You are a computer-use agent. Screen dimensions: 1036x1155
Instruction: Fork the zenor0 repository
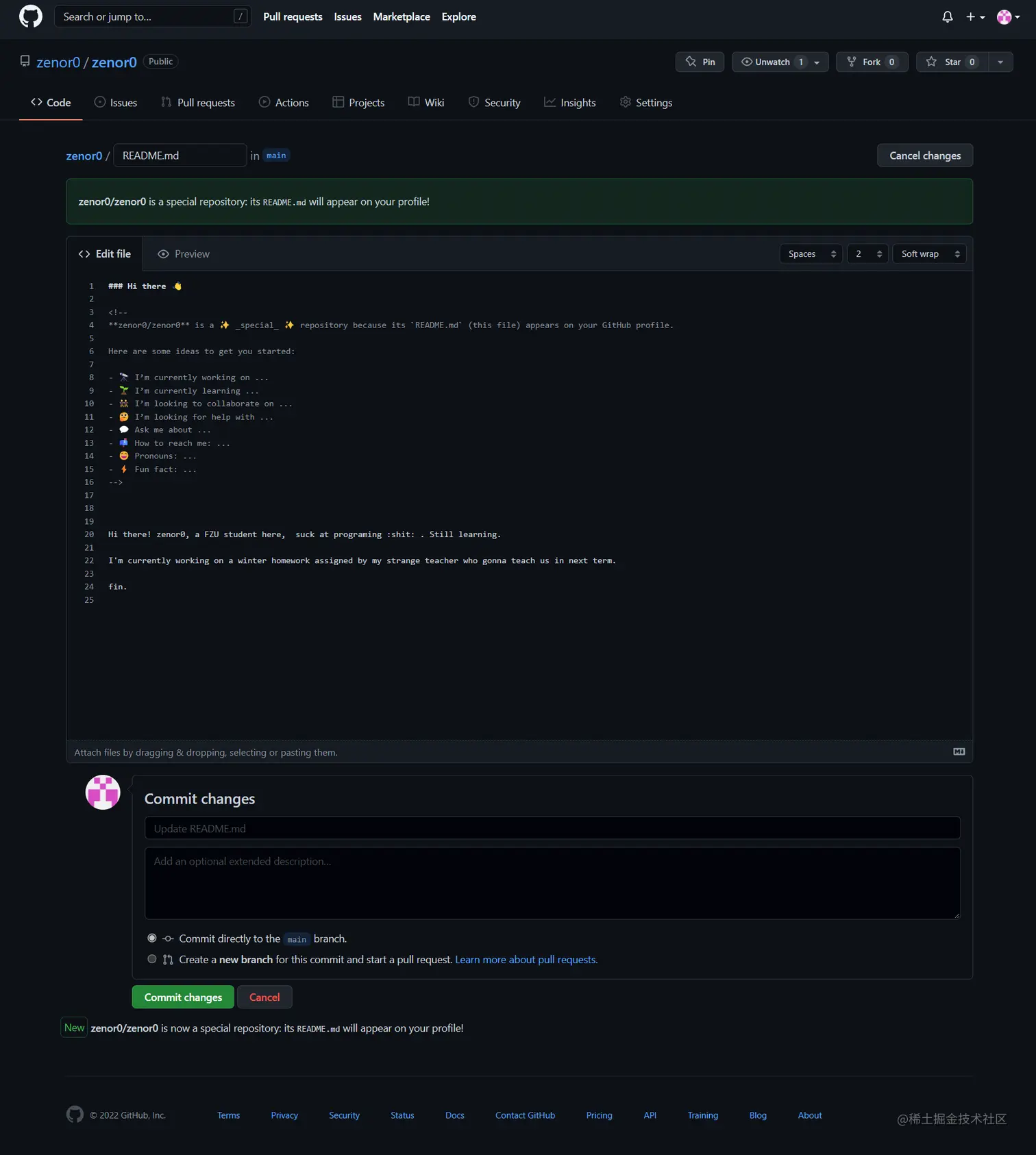tap(872, 62)
